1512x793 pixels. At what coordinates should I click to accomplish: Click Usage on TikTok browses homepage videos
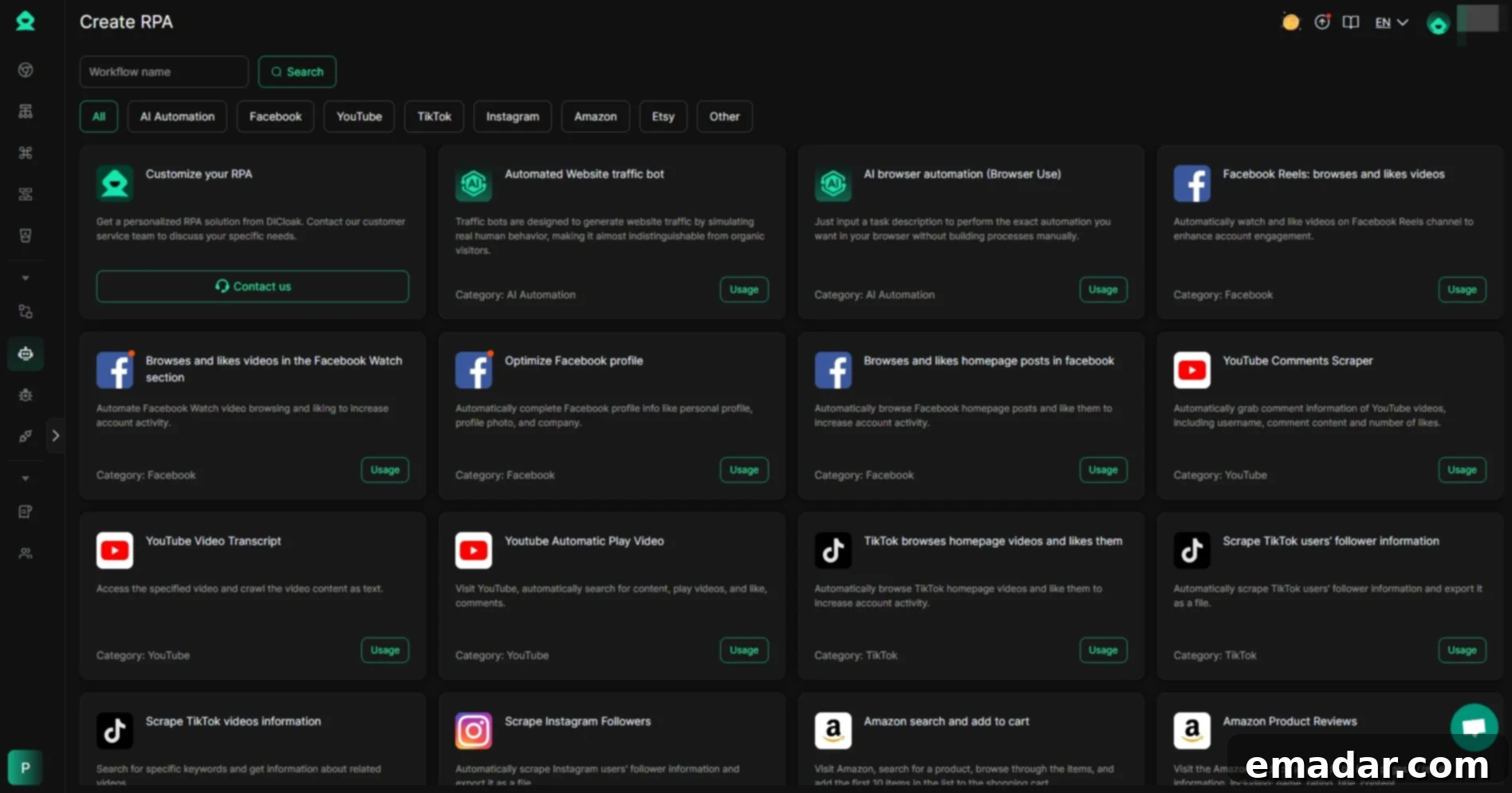click(x=1103, y=650)
